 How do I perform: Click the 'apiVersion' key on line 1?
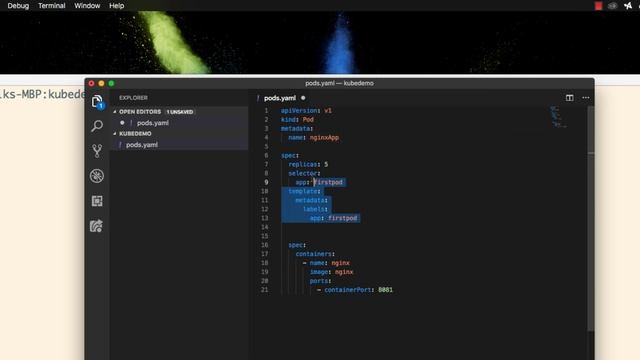[300, 111]
